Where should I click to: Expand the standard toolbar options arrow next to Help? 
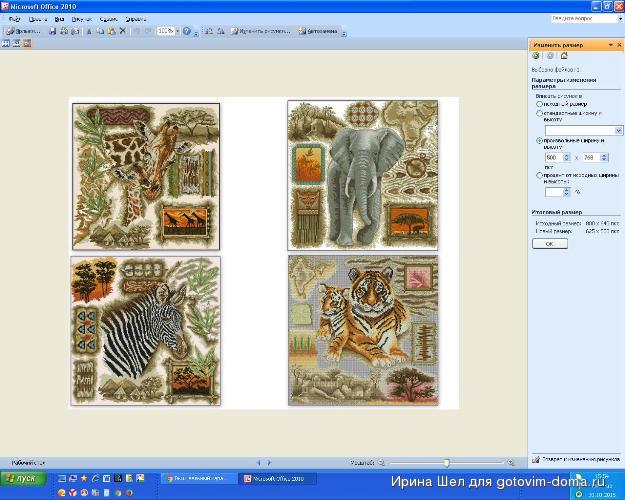pos(196,33)
